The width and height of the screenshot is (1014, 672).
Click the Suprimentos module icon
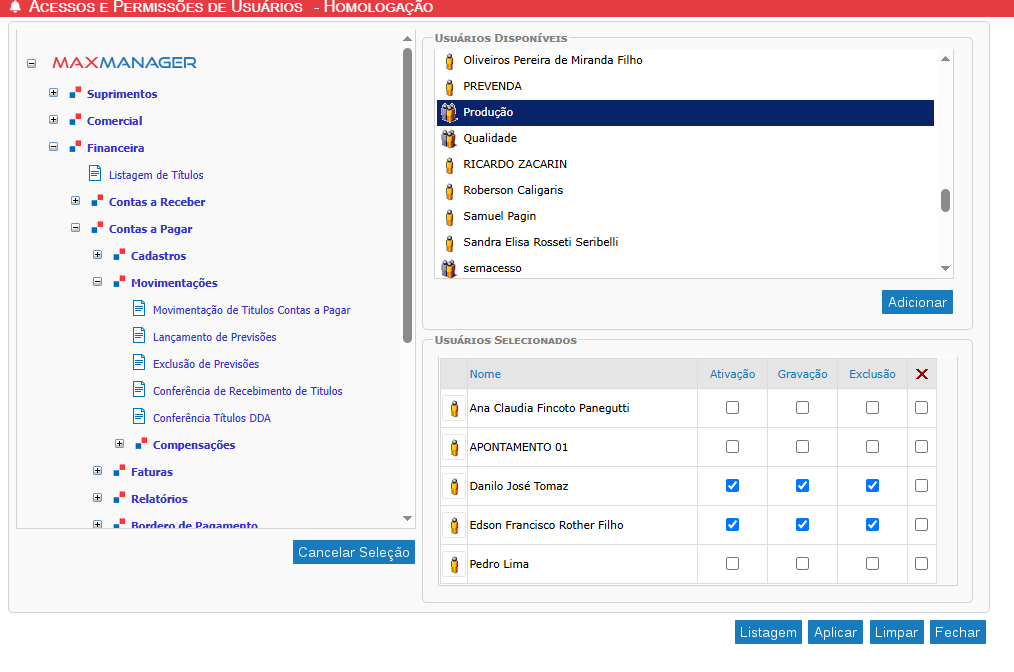point(74,94)
